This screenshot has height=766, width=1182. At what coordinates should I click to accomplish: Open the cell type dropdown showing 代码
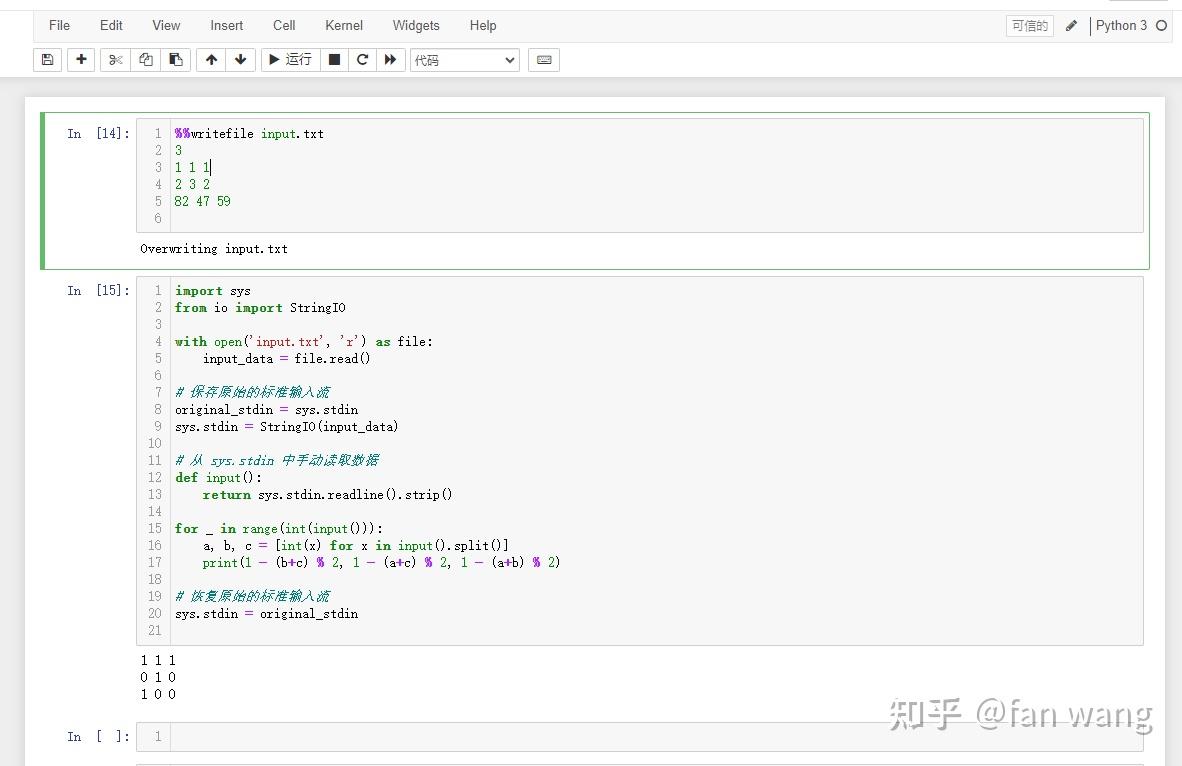[x=464, y=60]
